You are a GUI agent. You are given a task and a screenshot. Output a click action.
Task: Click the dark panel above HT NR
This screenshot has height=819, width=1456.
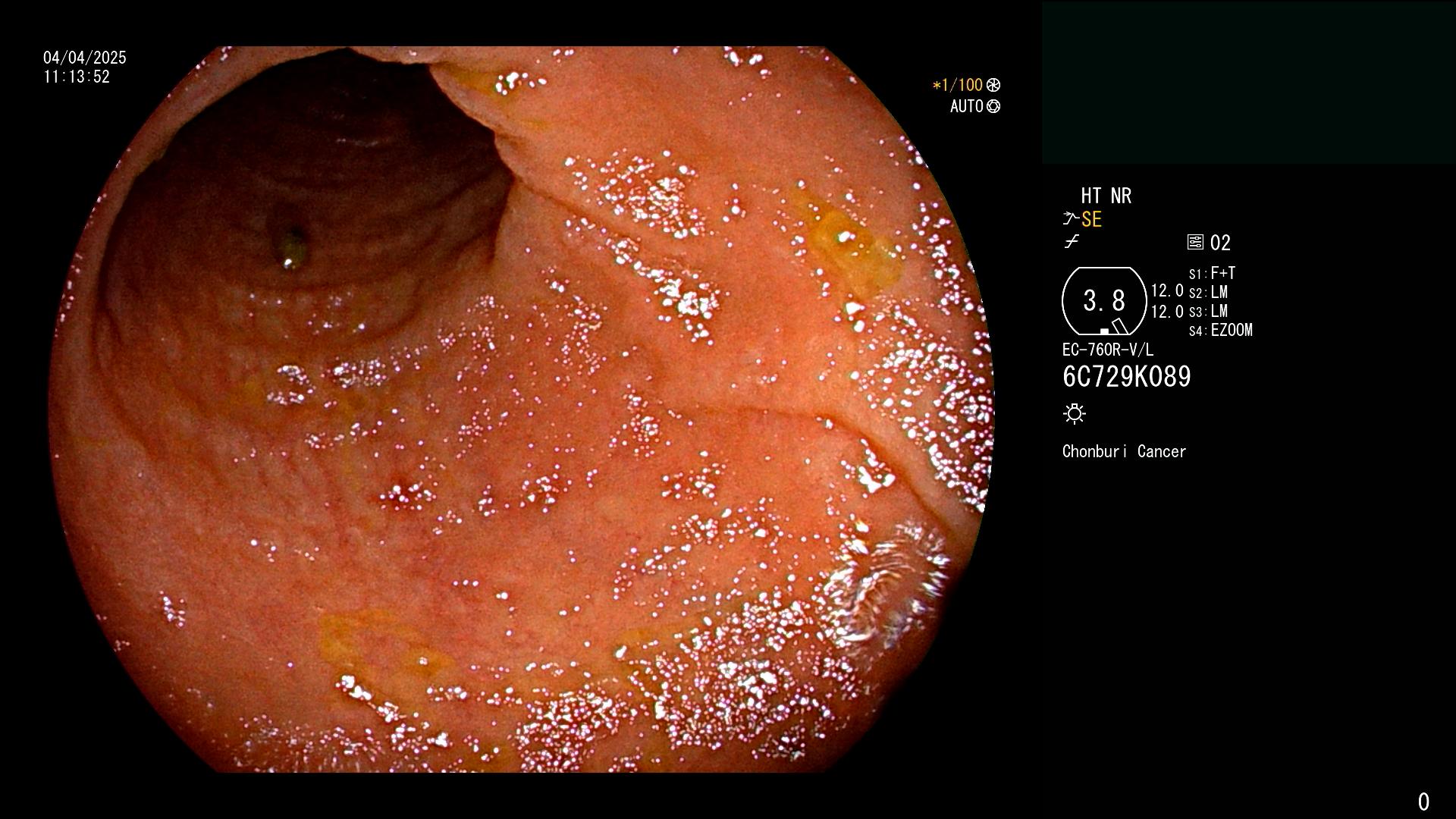coord(1248,83)
